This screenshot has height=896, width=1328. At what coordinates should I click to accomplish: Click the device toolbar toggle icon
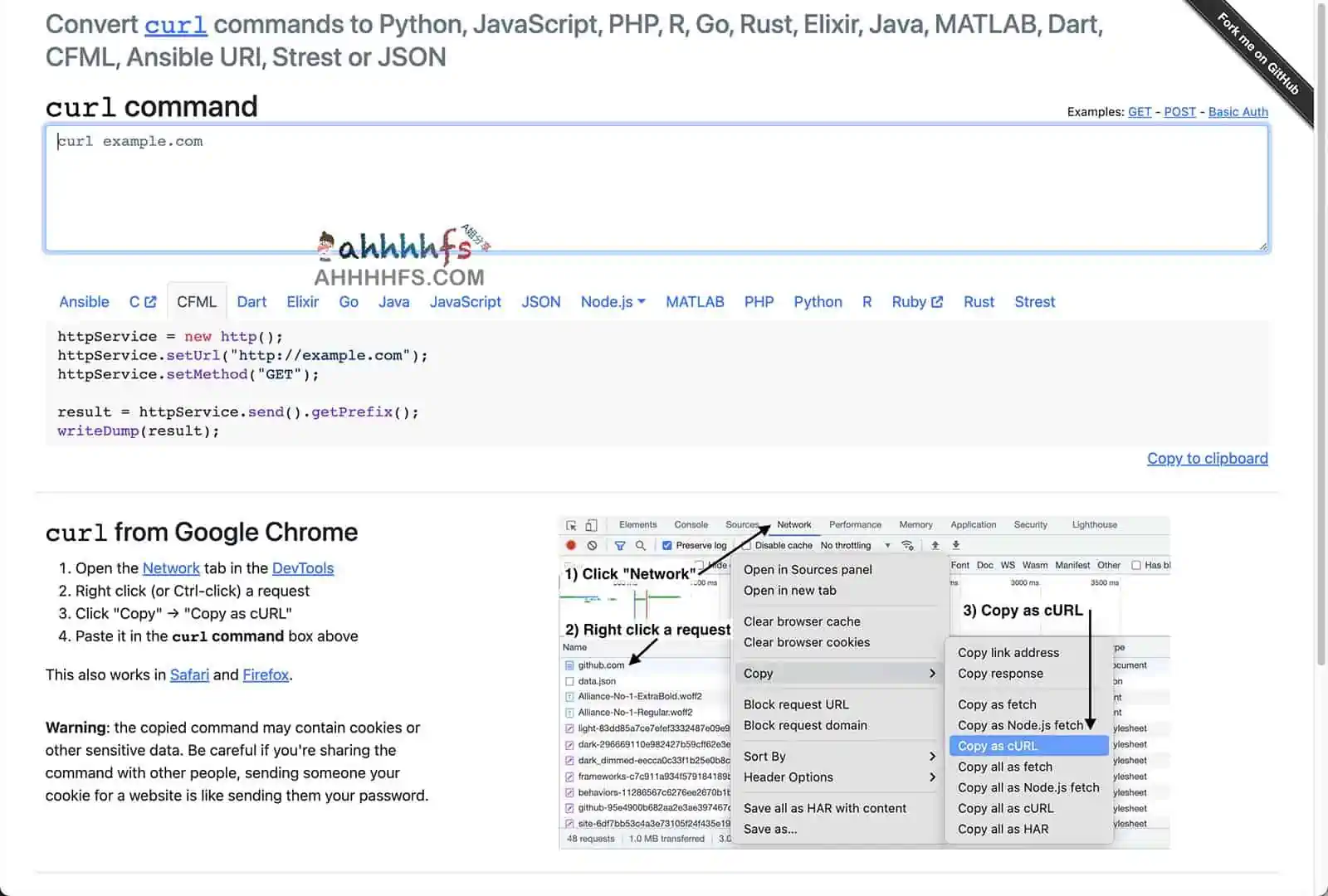[x=591, y=525]
